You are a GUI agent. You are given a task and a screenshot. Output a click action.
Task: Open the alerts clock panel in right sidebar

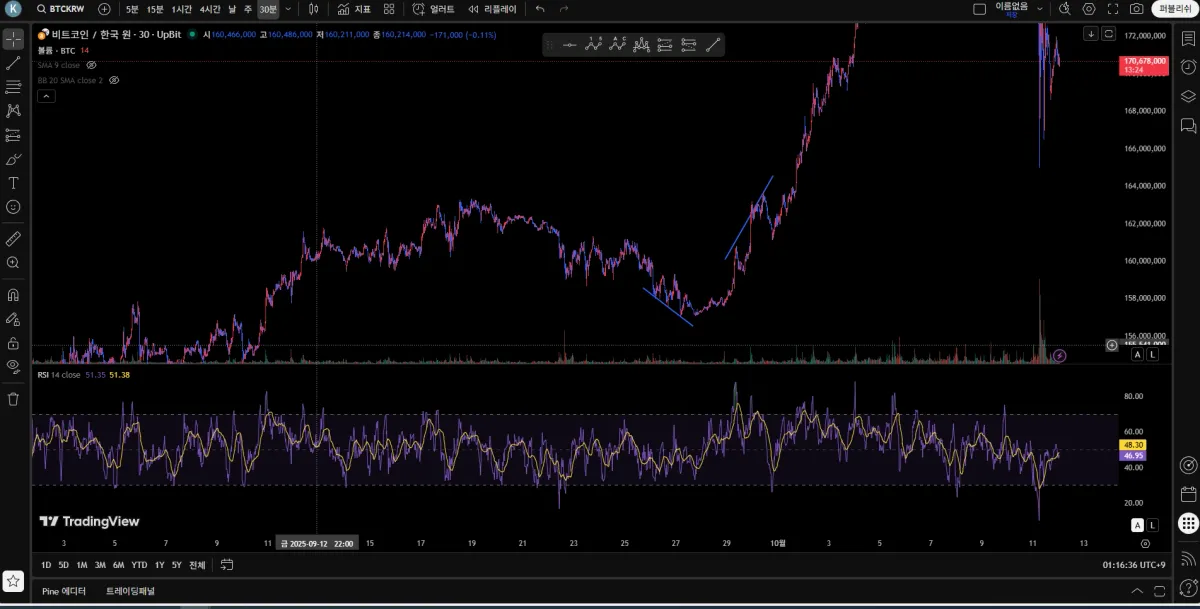(x=1188, y=66)
